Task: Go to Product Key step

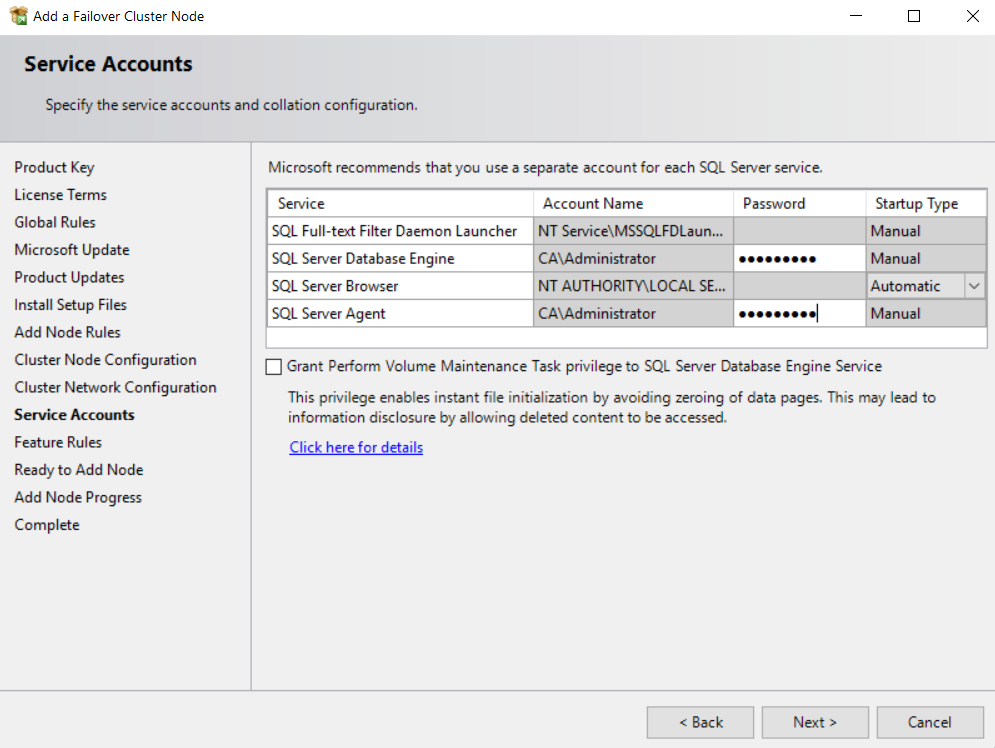Action: [x=54, y=167]
